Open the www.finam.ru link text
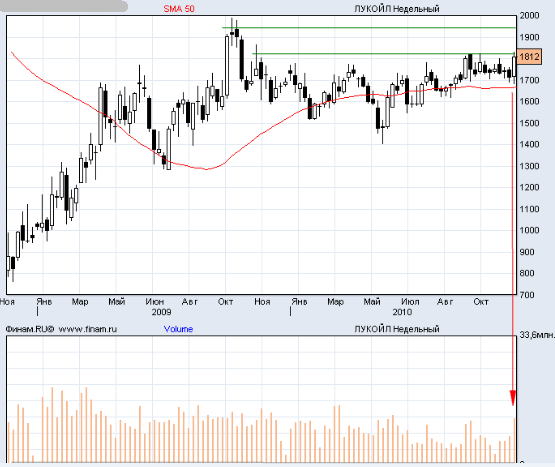The width and height of the screenshot is (555, 467). click(87, 329)
